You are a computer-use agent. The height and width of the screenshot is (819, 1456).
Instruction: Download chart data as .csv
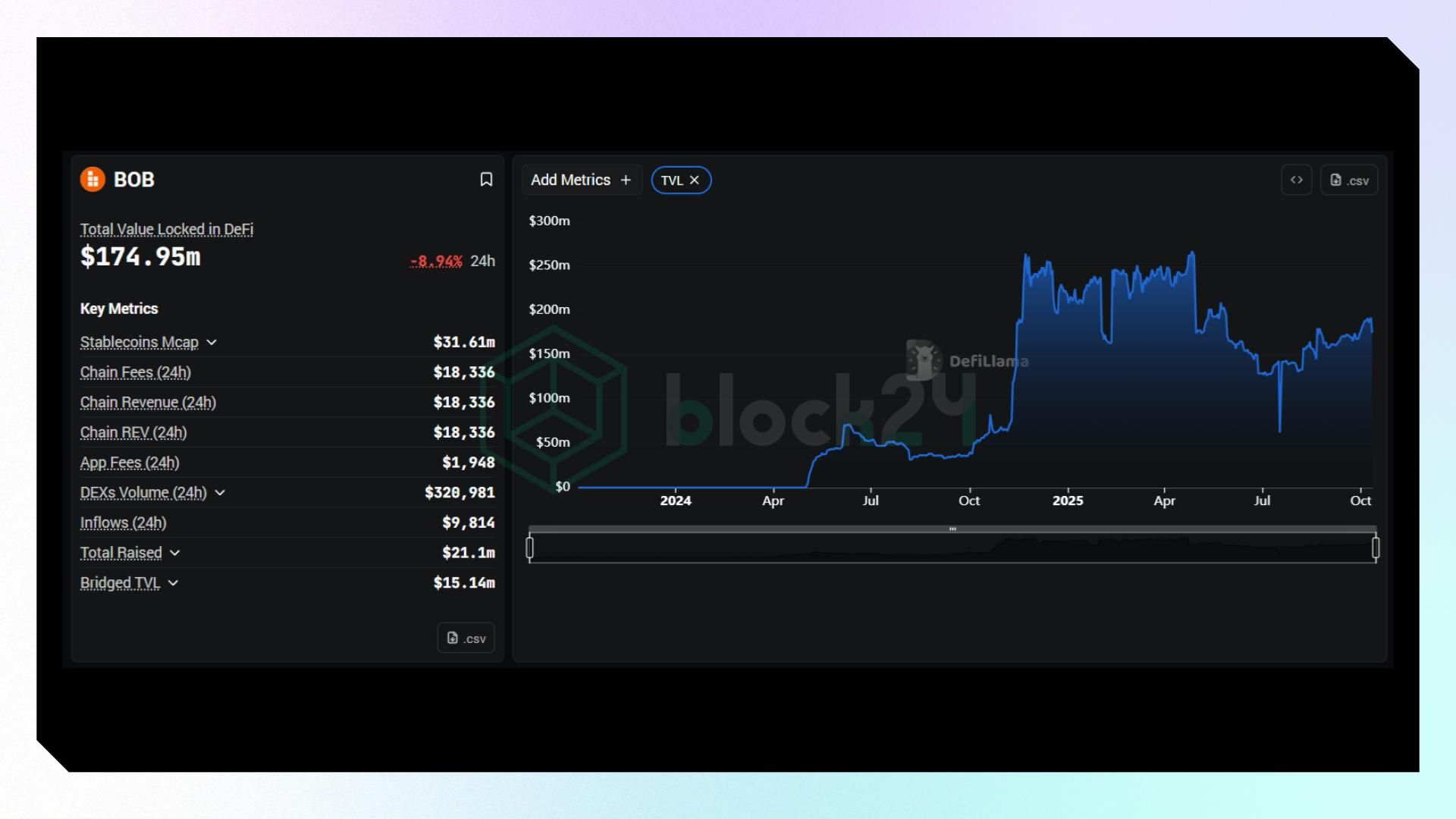(x=1349, y=180)
